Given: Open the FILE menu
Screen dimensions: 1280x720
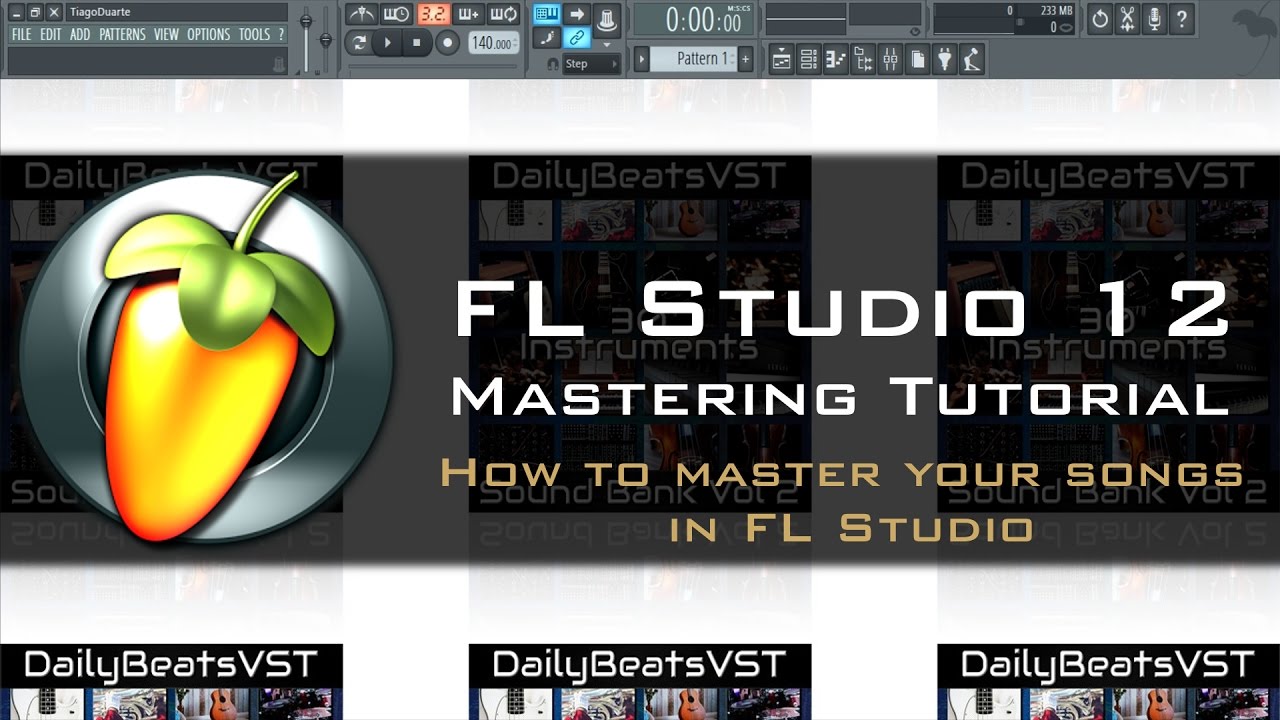Looking at the screenshot, I should tap(22, 34).
